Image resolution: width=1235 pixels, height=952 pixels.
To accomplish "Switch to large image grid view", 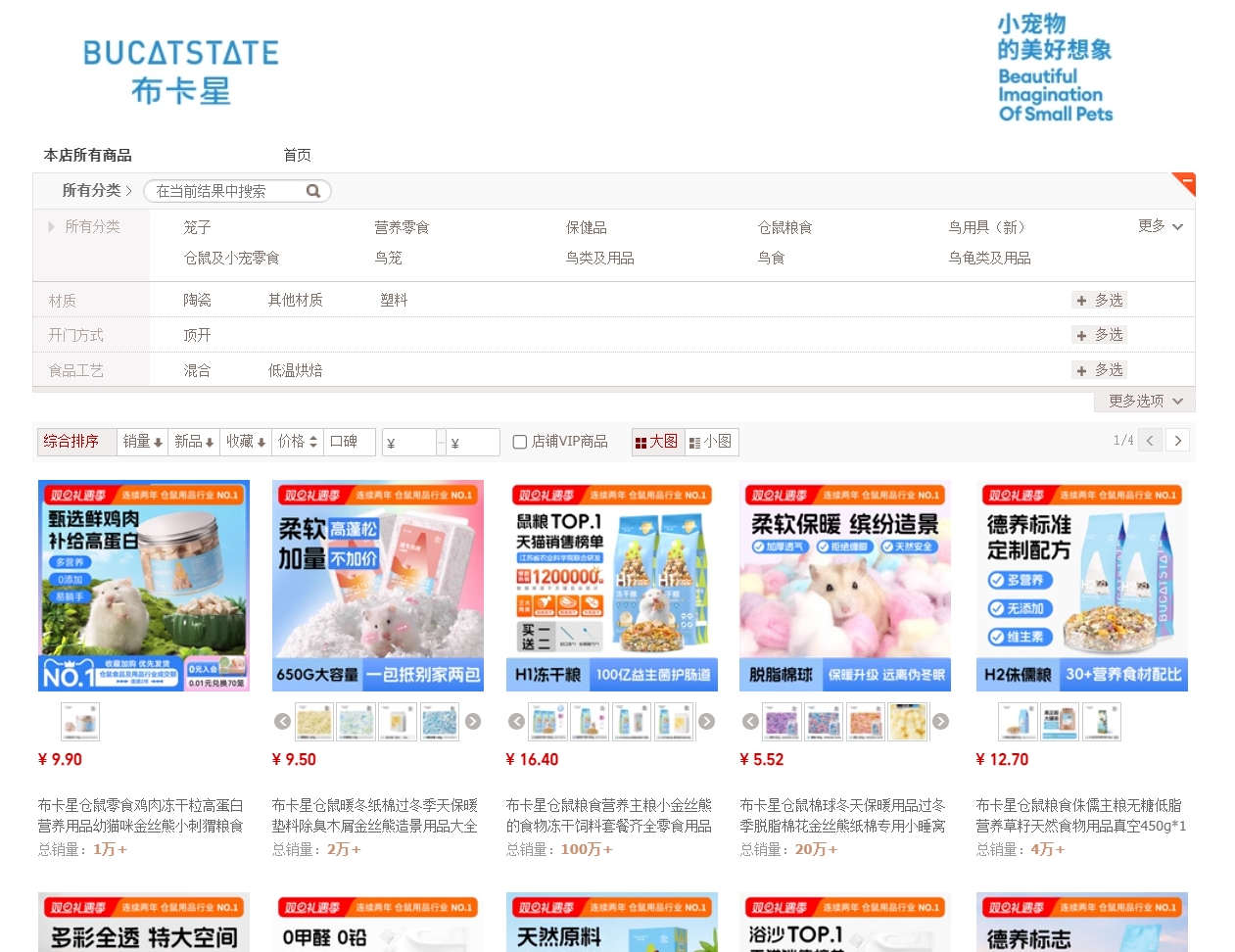I will (x=656, y=442).
